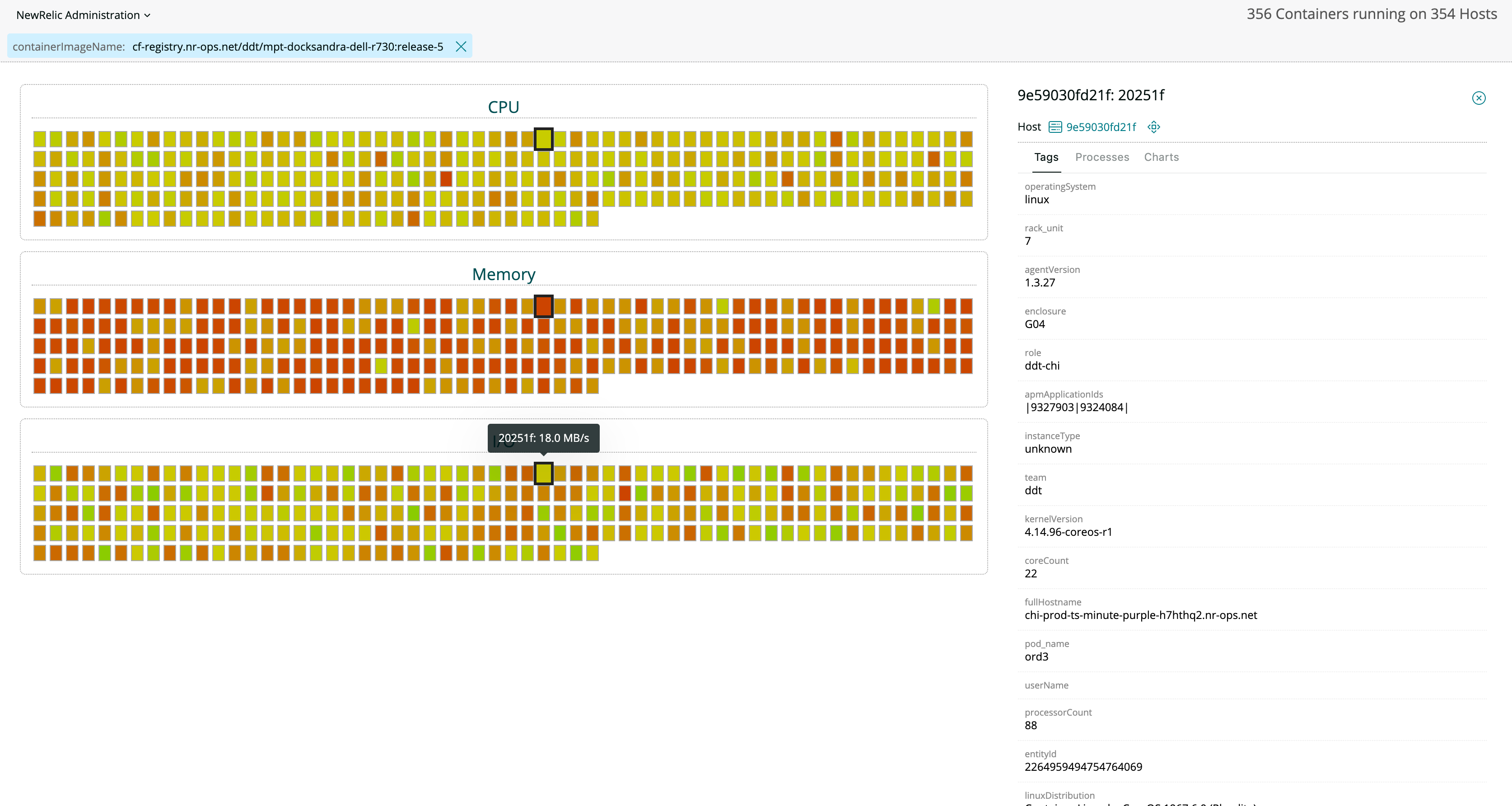Click the Memory heatmap title

point(503,274)
